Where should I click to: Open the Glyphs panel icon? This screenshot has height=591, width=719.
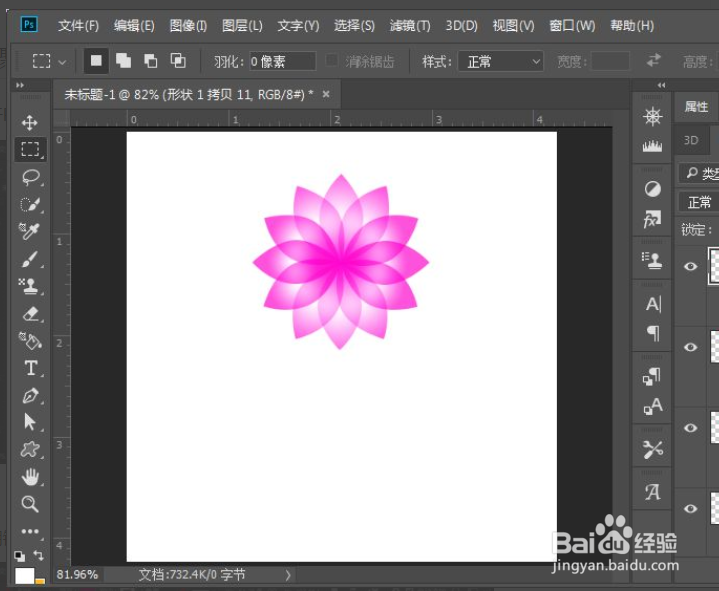(x=653, y=492)
